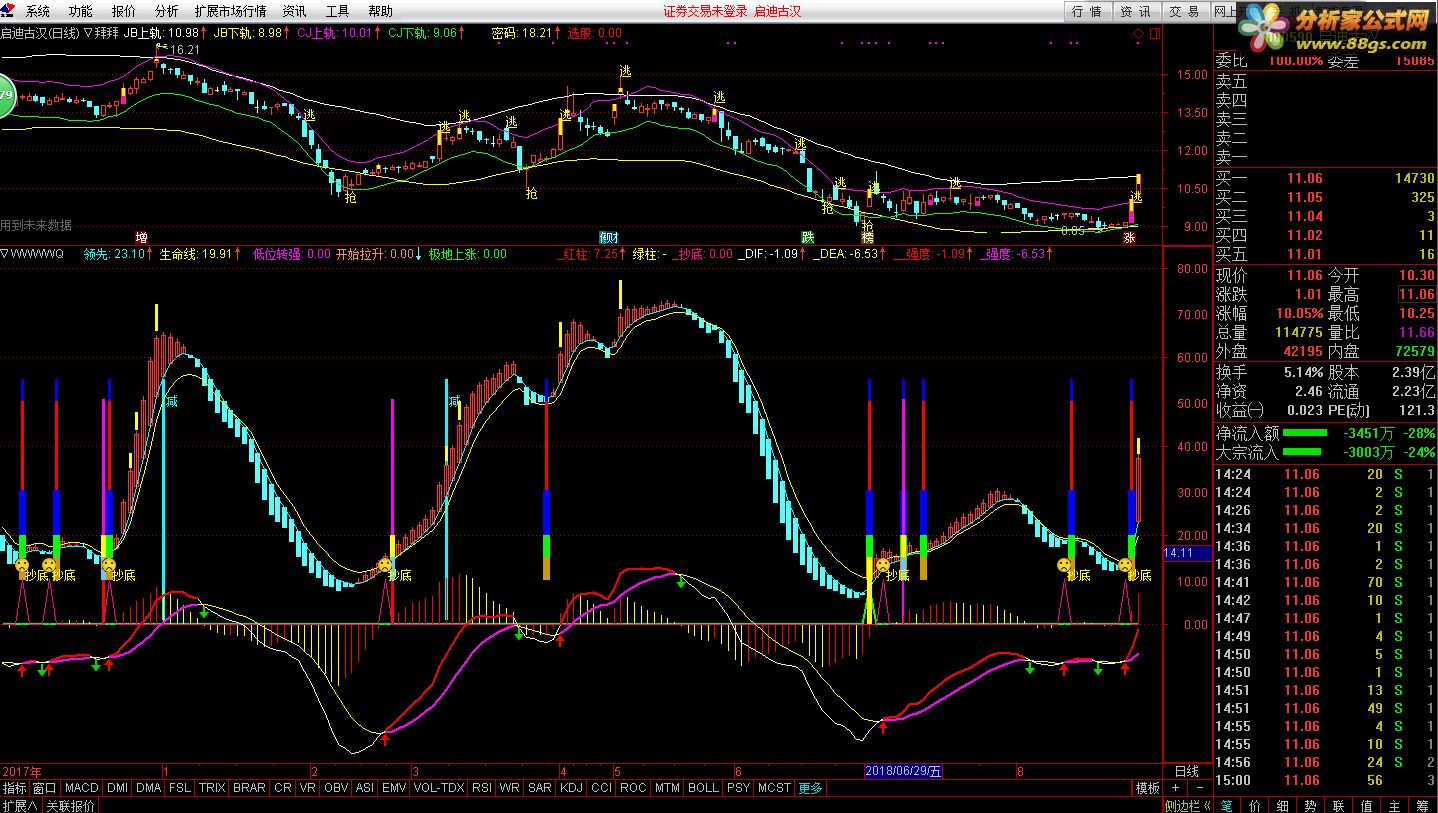Switch sub-chart to the MACD indicator
The height and width of the screenshot is (813, 1438).
tap(82, 788)
